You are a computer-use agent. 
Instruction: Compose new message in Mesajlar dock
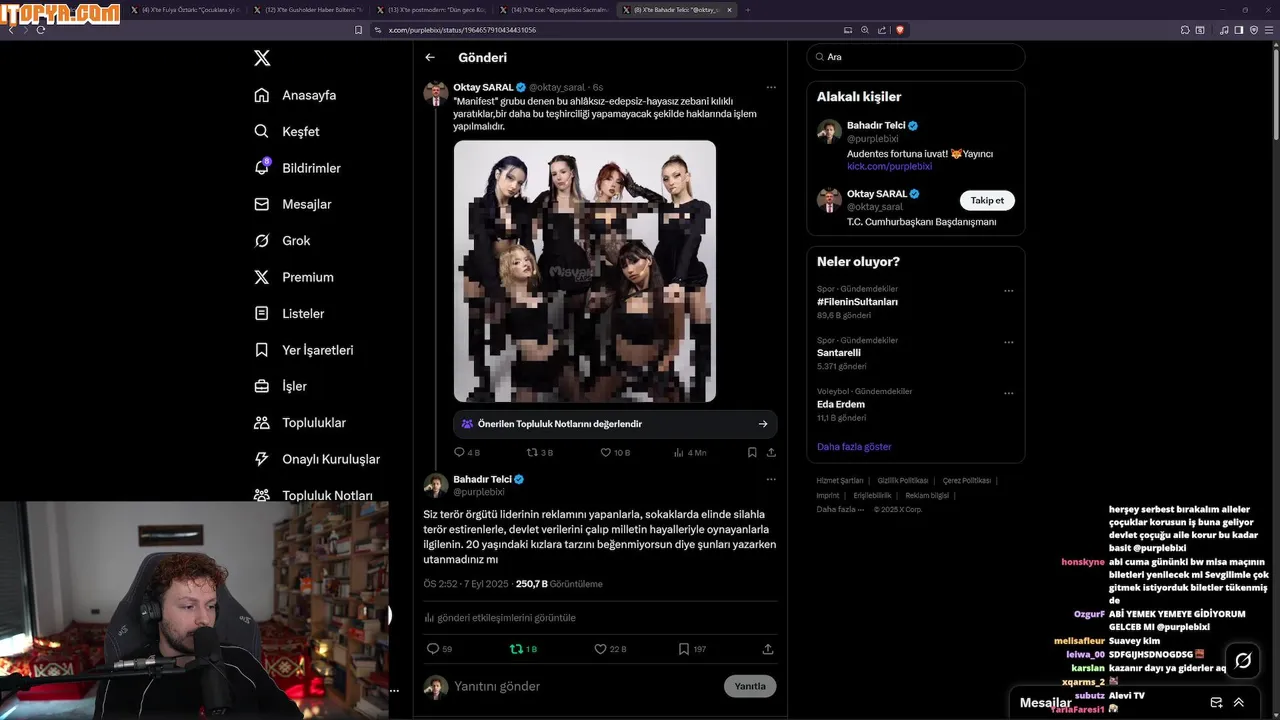point(1216,702)
